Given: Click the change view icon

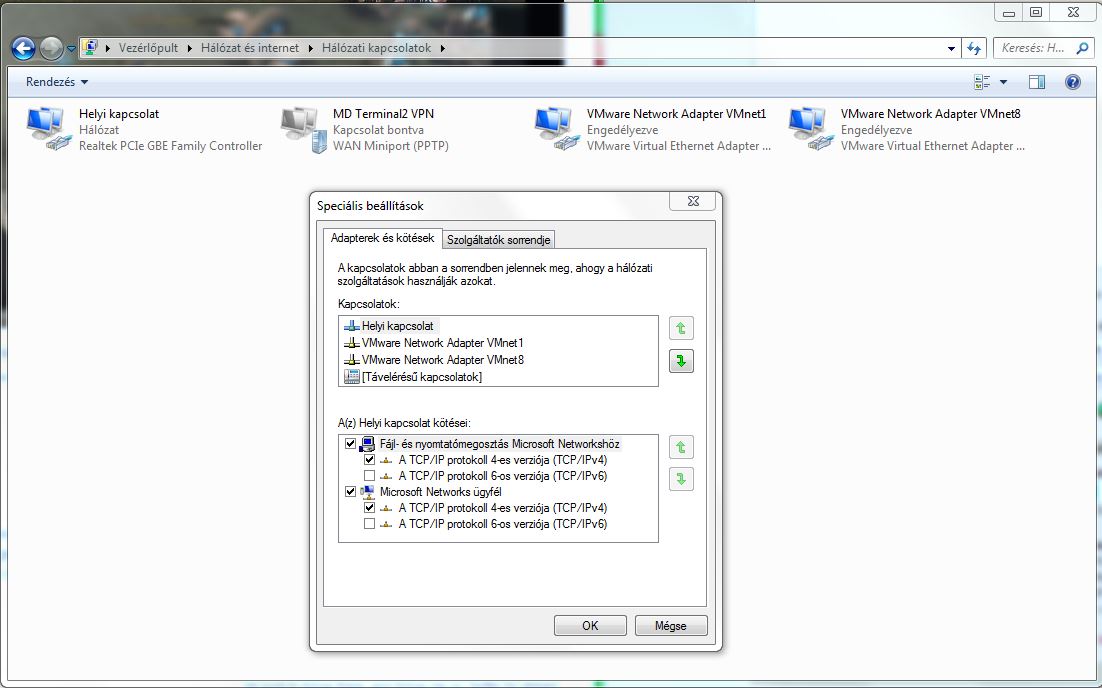Looking at the screenshot, I should pos(982,82).
